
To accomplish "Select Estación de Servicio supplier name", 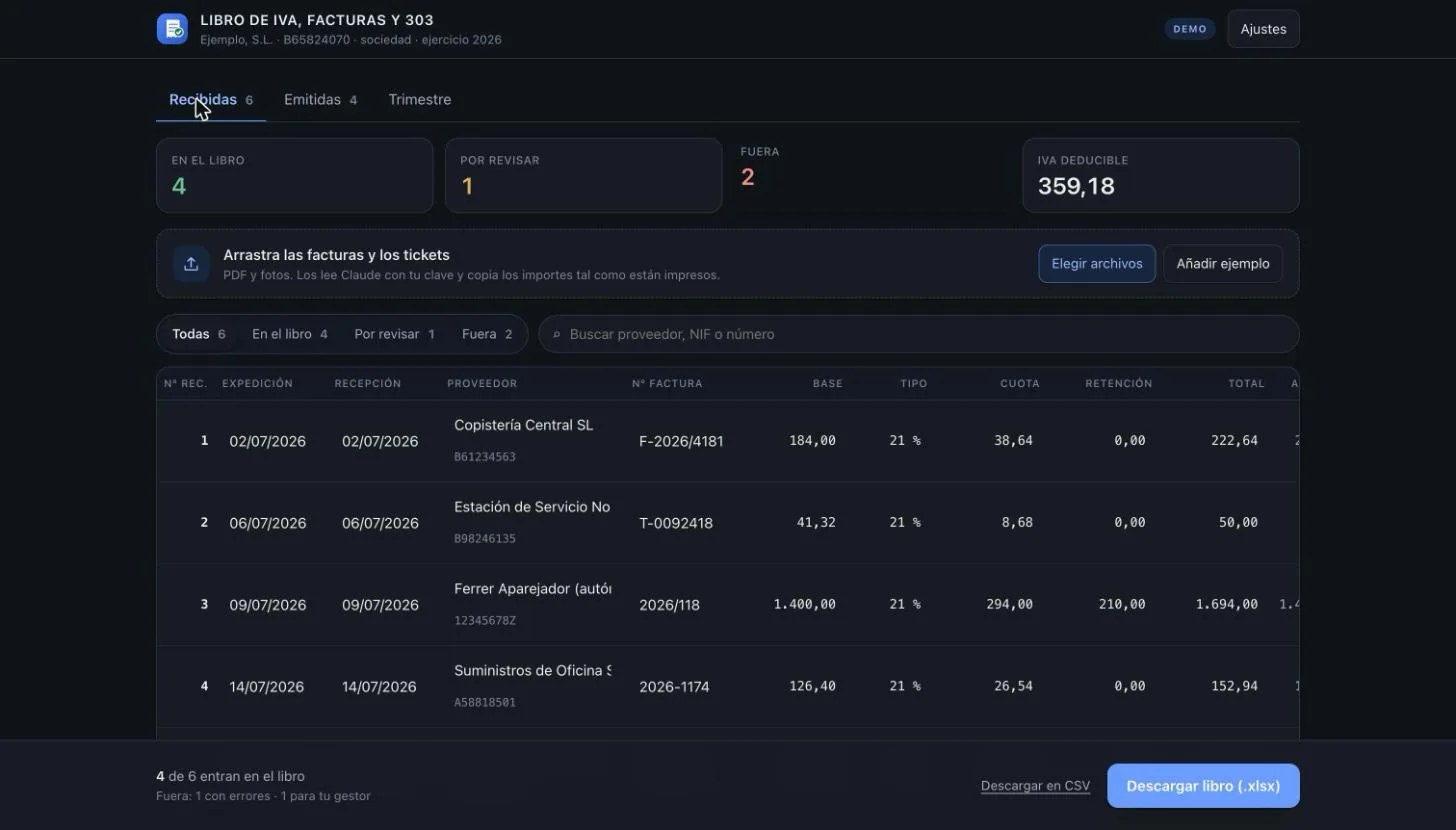I will (x=532, y=507).
